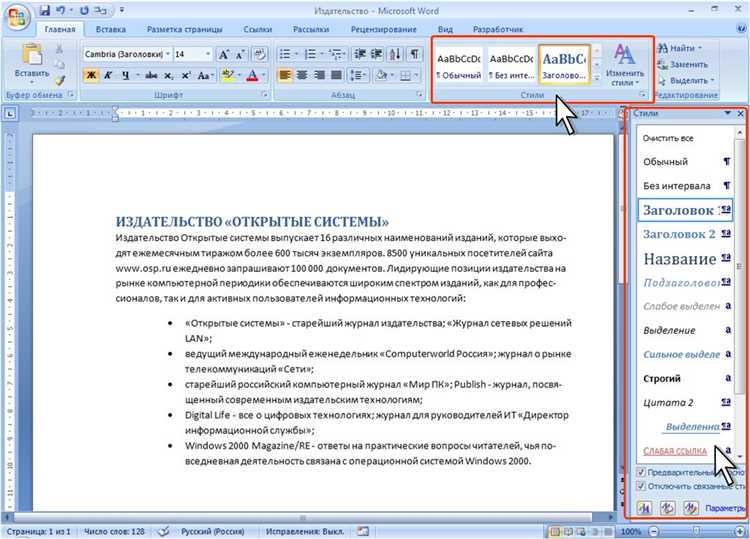This screenshot has height=539, width=750.
Task: Increase font size with the large A button
Action: (x=224, y=55)
